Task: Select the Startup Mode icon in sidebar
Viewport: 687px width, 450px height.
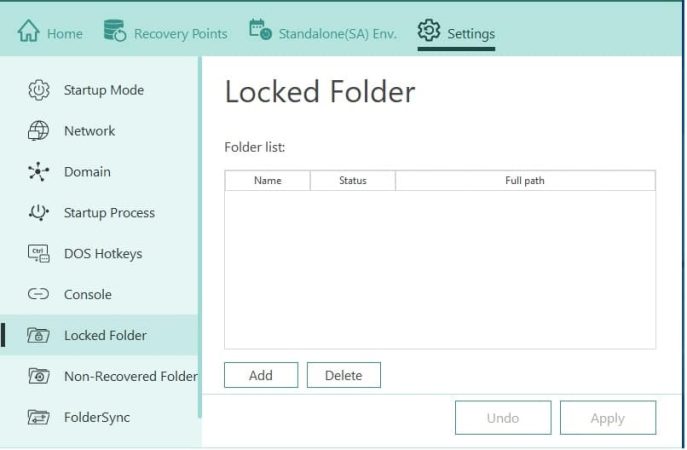Action: click(x=39, y=90)
